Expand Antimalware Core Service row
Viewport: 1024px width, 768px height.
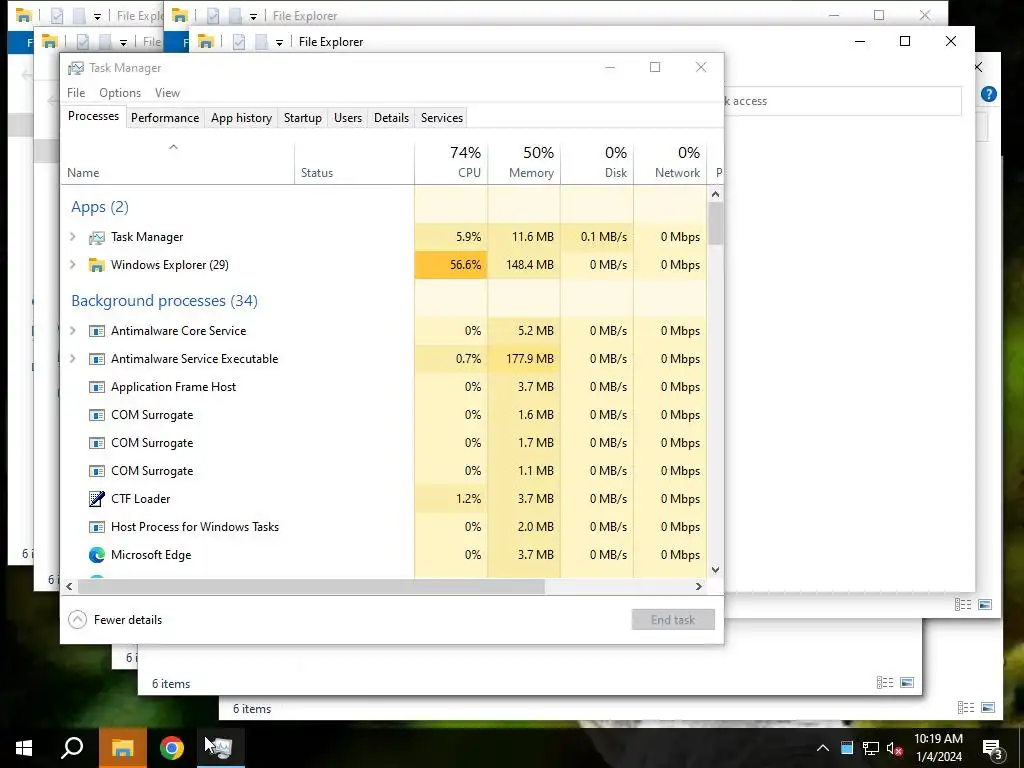[x=72, y=331]
